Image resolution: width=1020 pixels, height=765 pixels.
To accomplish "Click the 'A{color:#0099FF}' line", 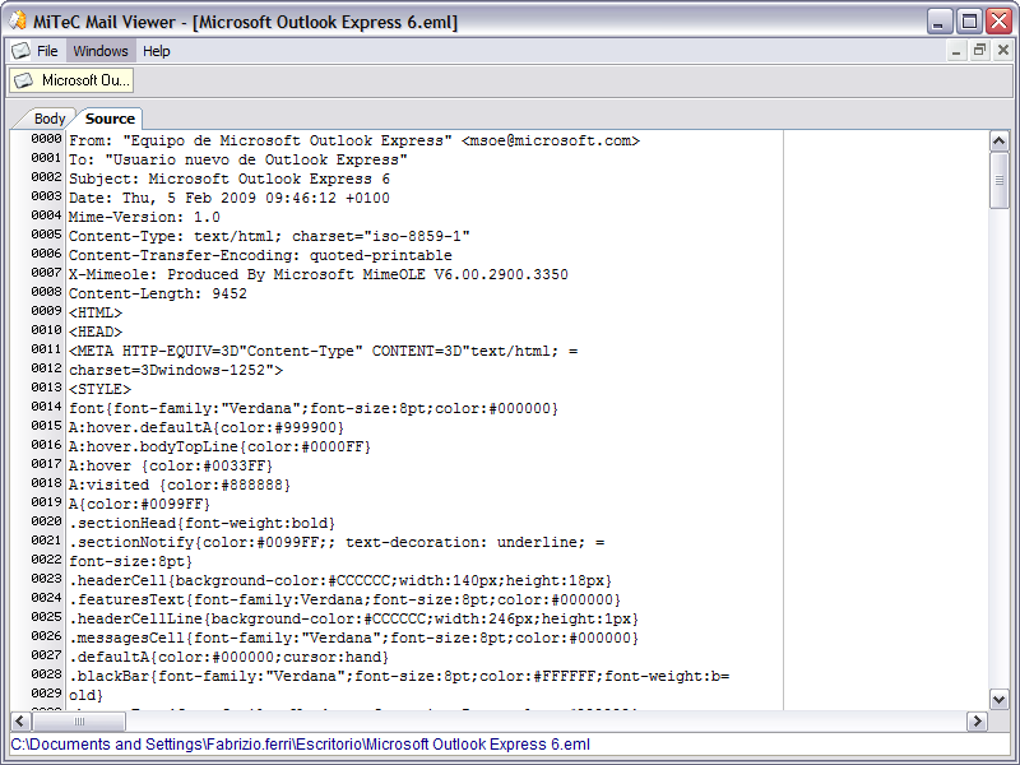I will pyautogui.click(x=140, y=504).
